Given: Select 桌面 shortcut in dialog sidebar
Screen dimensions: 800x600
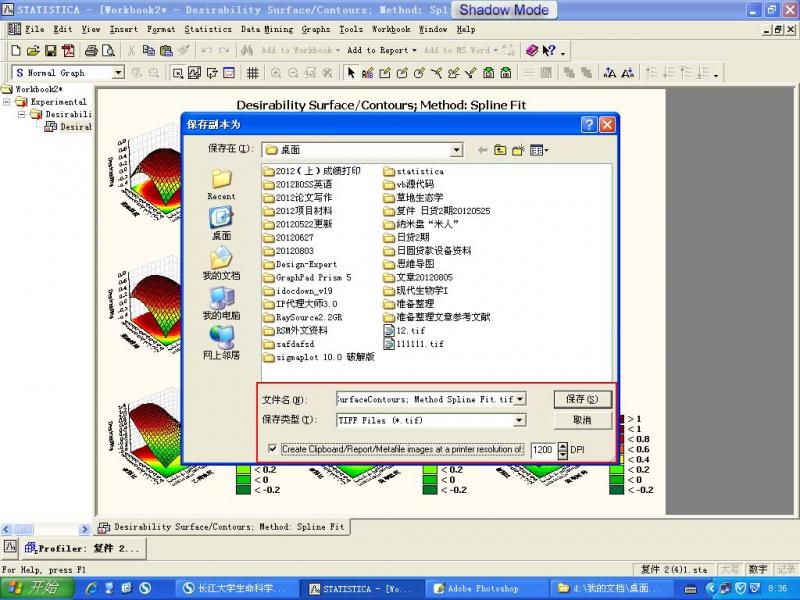Looking at the screenshot, I should click(x=221, y=223).
